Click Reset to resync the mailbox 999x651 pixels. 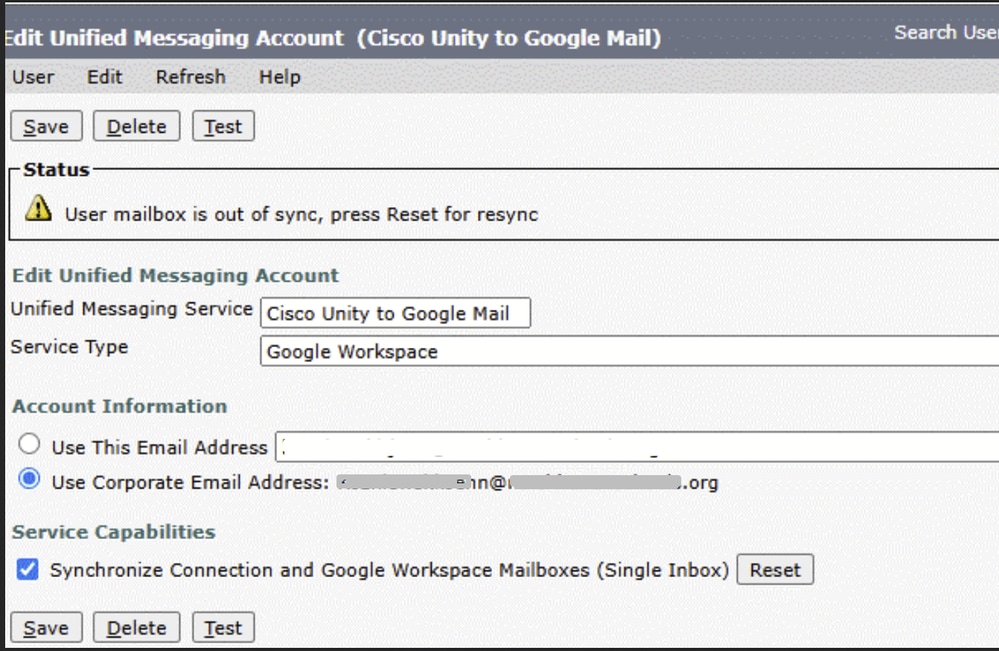pyautogui.click(x=775, y=569)
